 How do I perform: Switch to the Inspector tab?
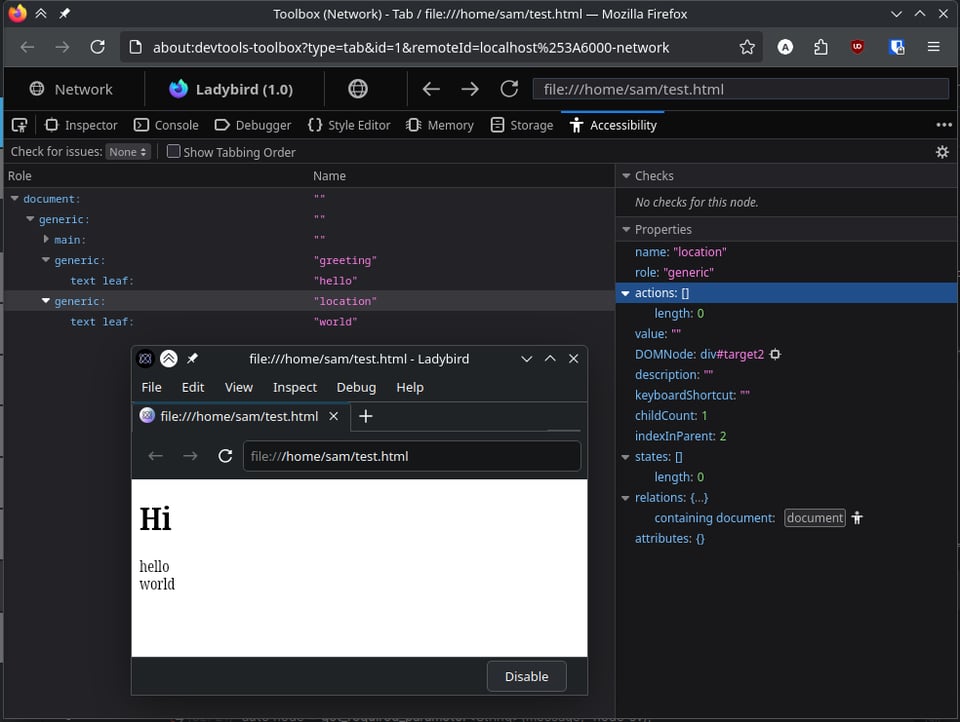click(x=81, y=125)
